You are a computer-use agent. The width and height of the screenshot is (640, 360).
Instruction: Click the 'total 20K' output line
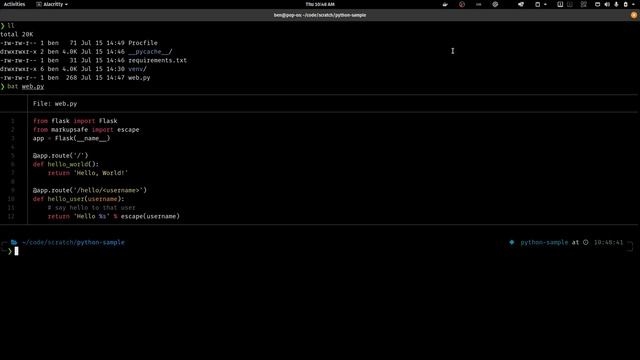pos(17,34)
